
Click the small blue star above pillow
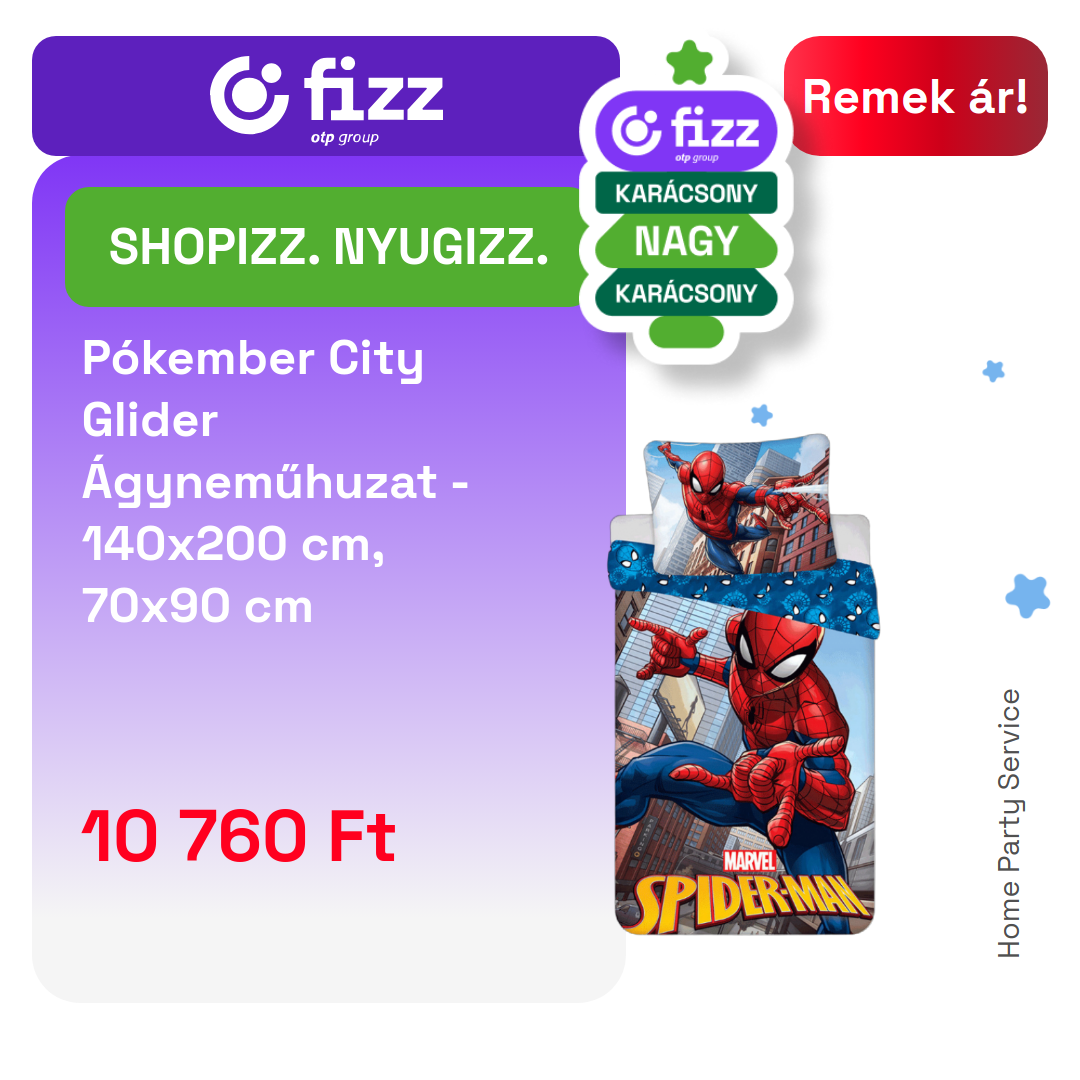pyautogui.click(x=762, y=415)
